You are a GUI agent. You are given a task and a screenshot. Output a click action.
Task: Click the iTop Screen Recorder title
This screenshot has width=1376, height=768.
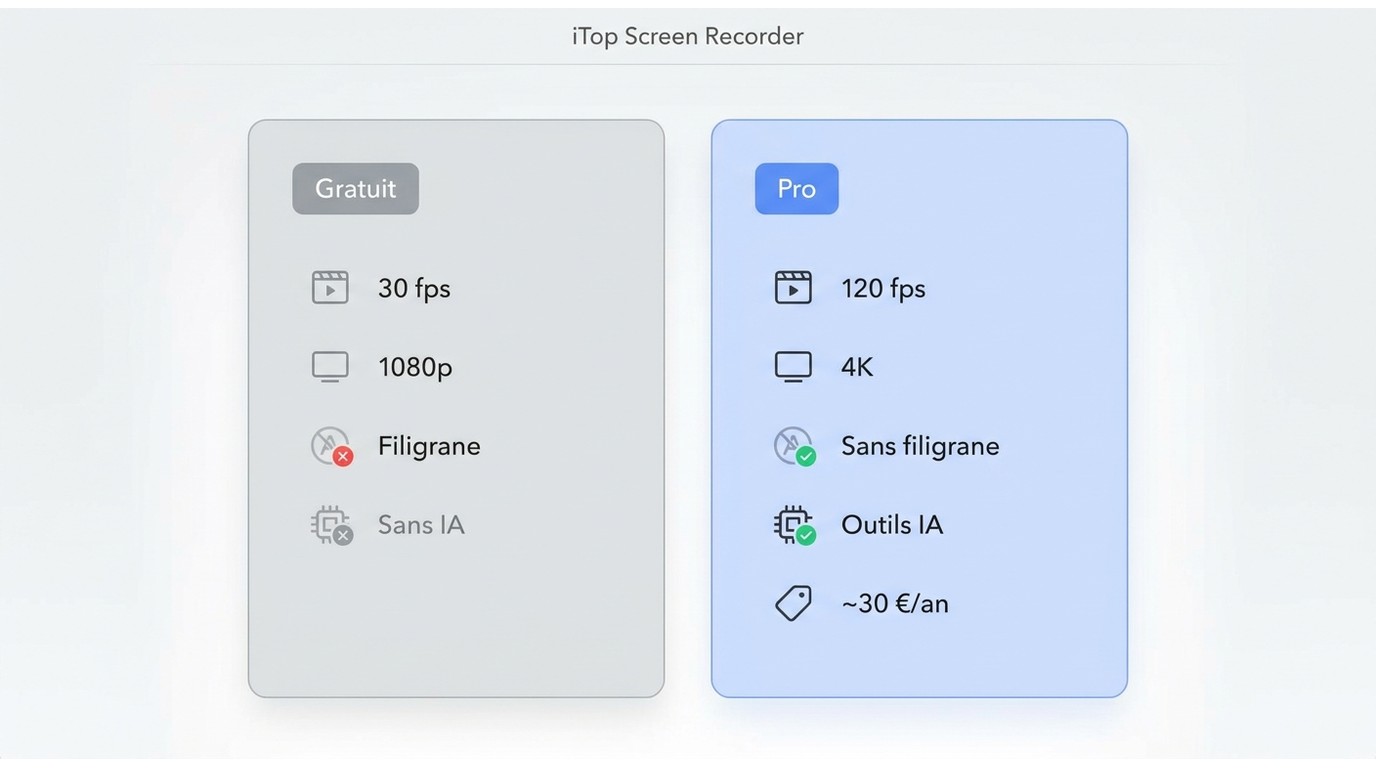point(688,36)
